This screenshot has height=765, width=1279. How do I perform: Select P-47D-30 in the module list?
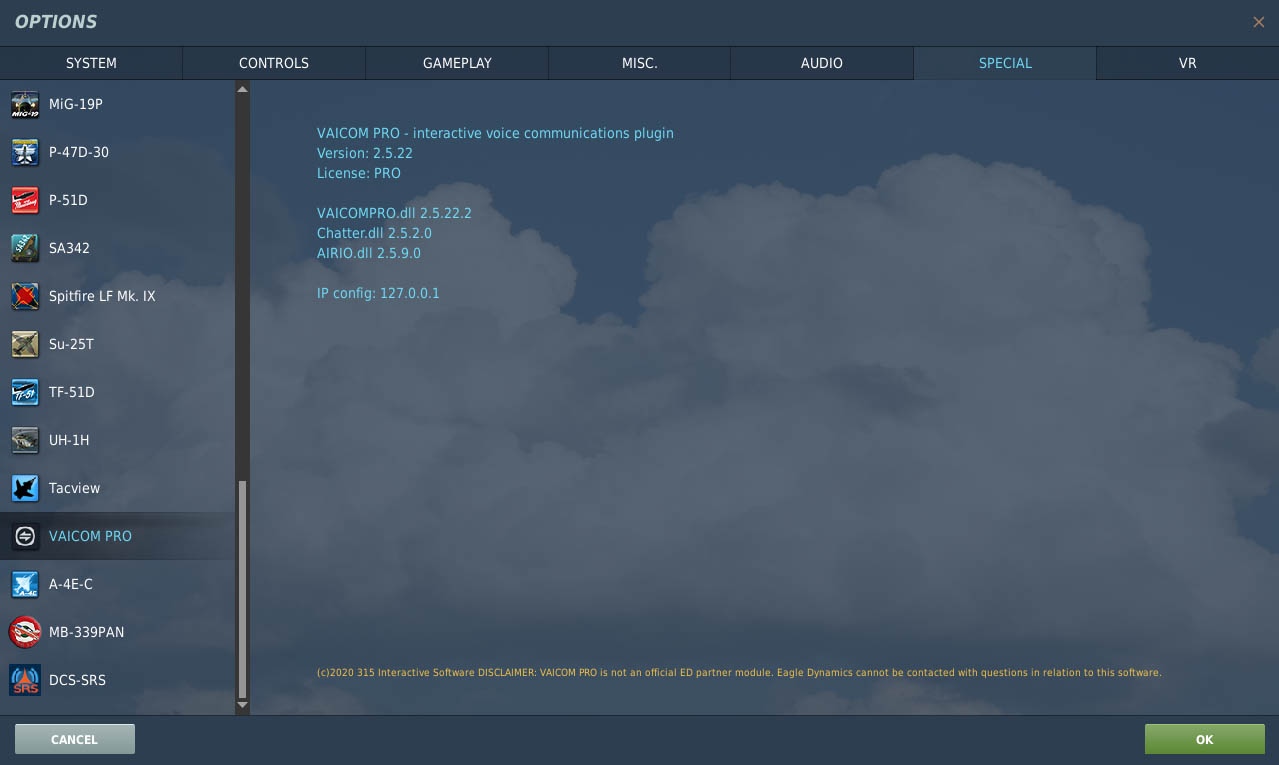point(118,152)
